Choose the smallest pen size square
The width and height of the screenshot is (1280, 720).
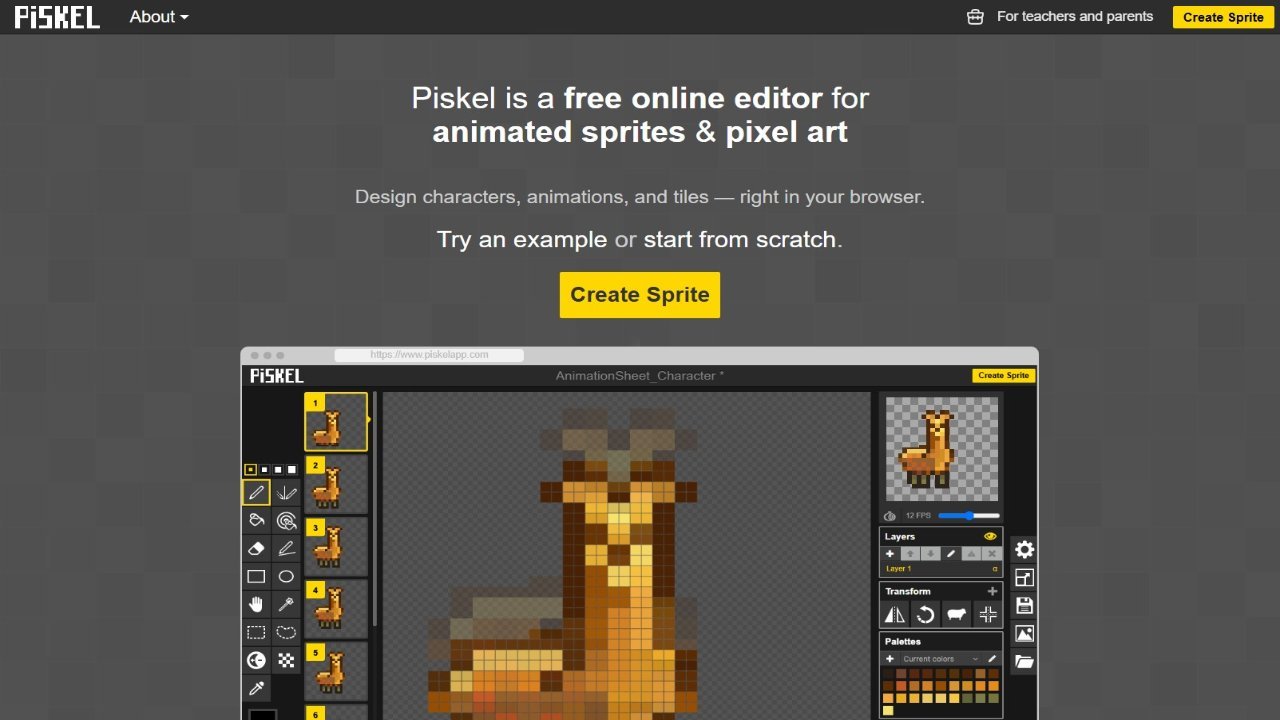[250, 469]
